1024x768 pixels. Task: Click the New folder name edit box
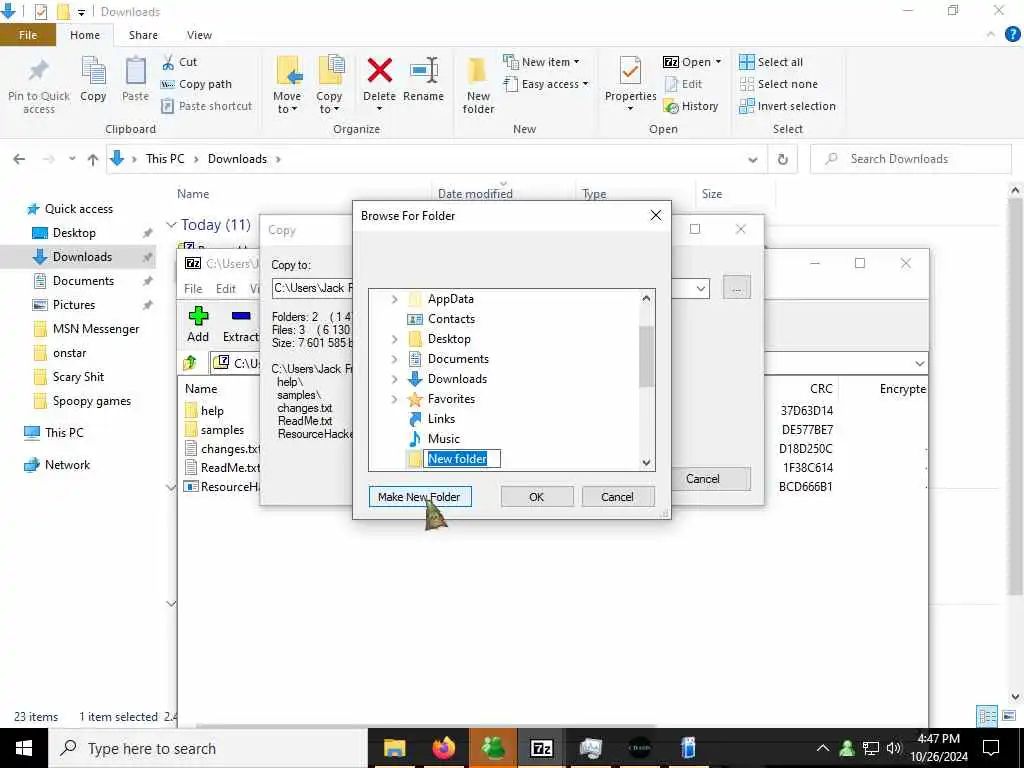tap(462, 458)
